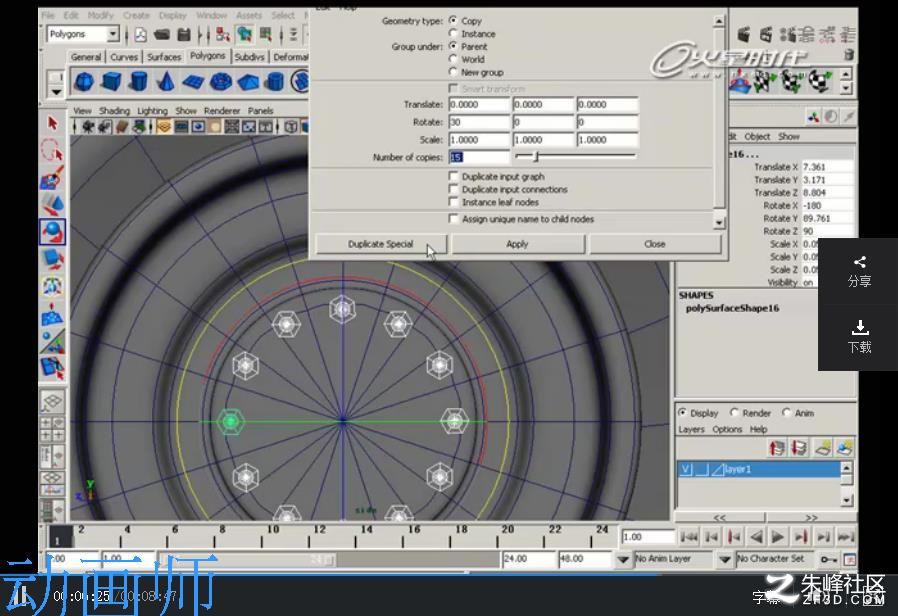Open the Anim Layer dropdown arrow
The height and width of the screenshot is (616, 898).
point(623,559)
